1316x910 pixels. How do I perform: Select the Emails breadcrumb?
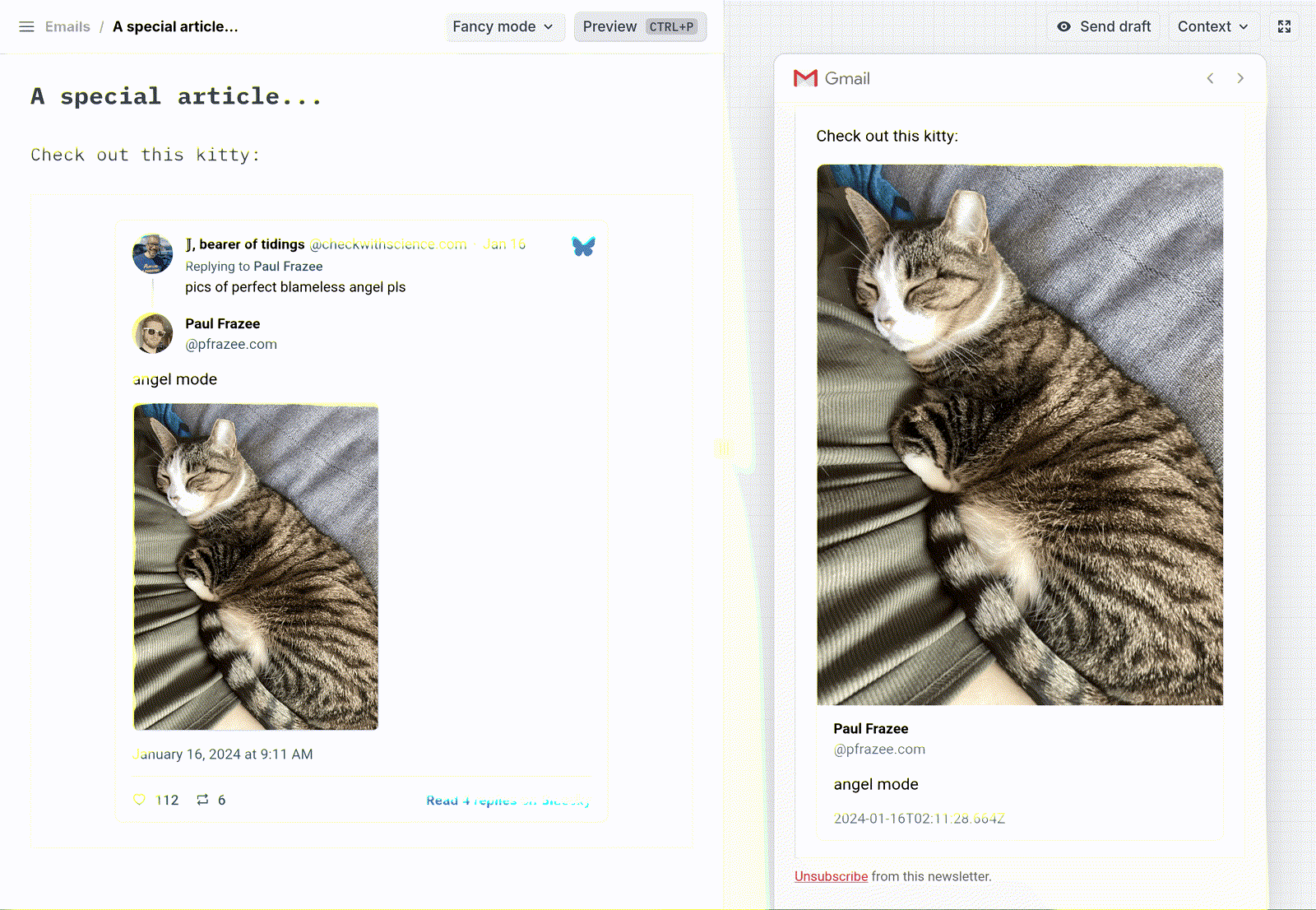(x=67, y=26)
